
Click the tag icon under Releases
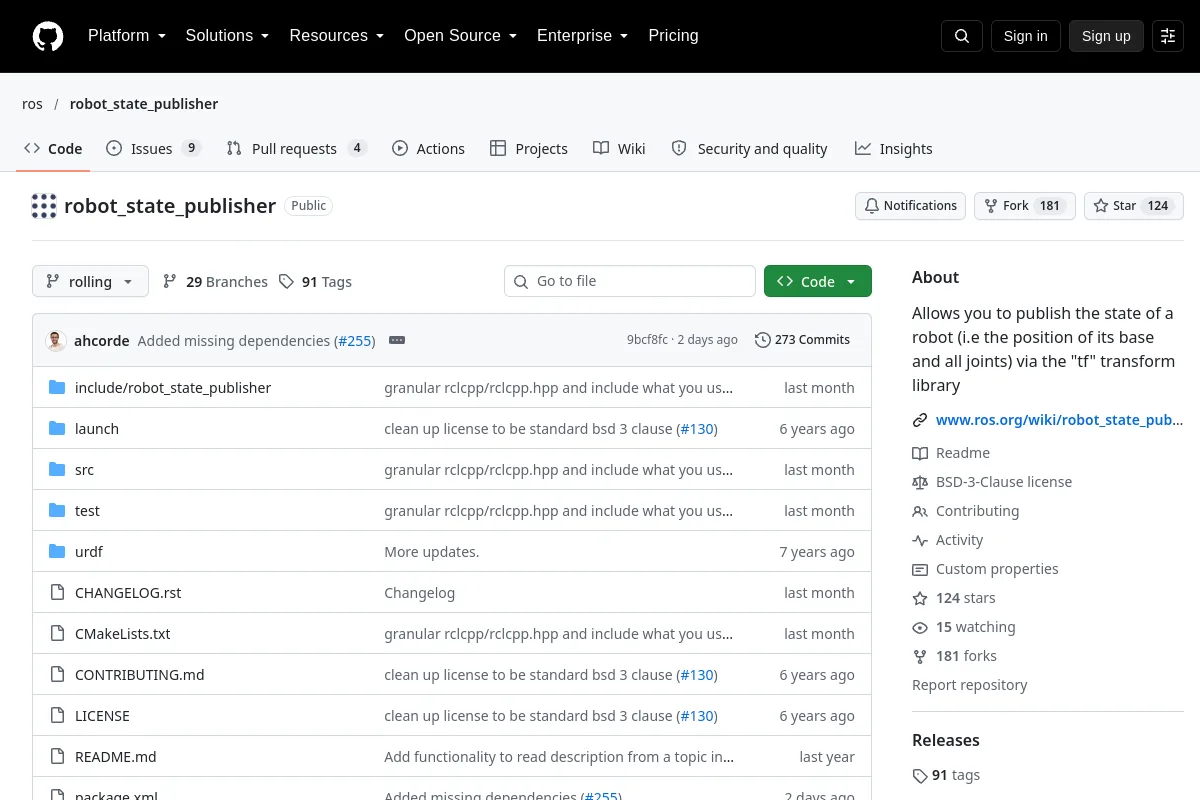click(x=920, y=775)
